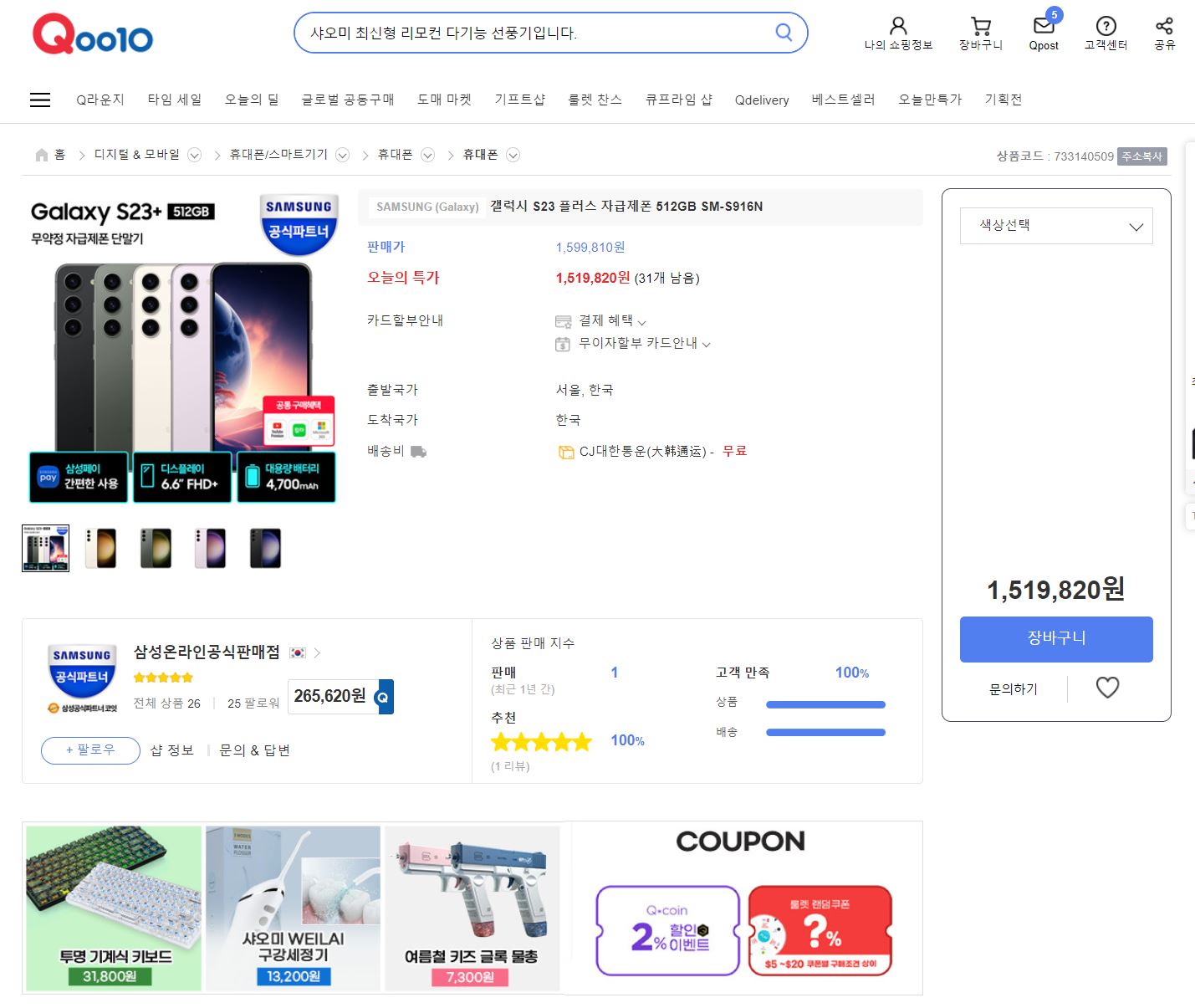Open 큐프라임 샵 menu item
The height and width of the screenshot is (1008, 1195).
[x=679, y=100]
